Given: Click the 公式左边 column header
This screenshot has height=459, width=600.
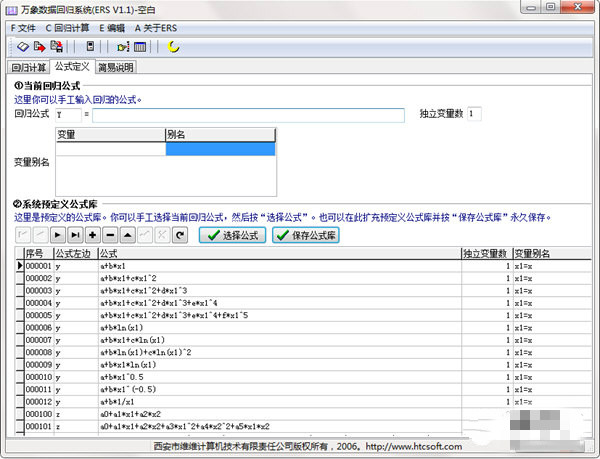Looking at the screenshot, I should pyautogui.click(x=76, y=253).
